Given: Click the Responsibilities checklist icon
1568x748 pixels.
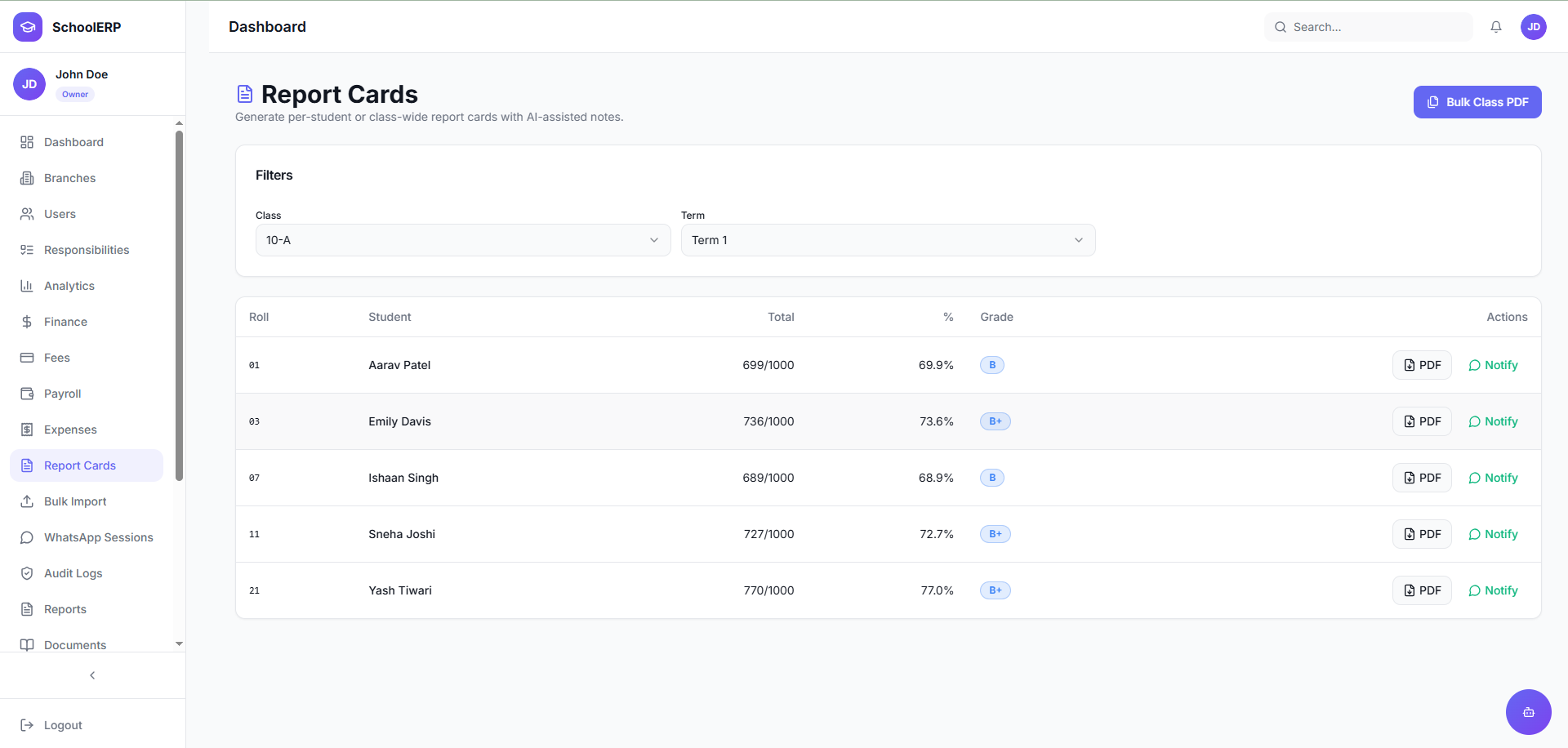Looking at the screenshot, I should [x=27, y=250].
